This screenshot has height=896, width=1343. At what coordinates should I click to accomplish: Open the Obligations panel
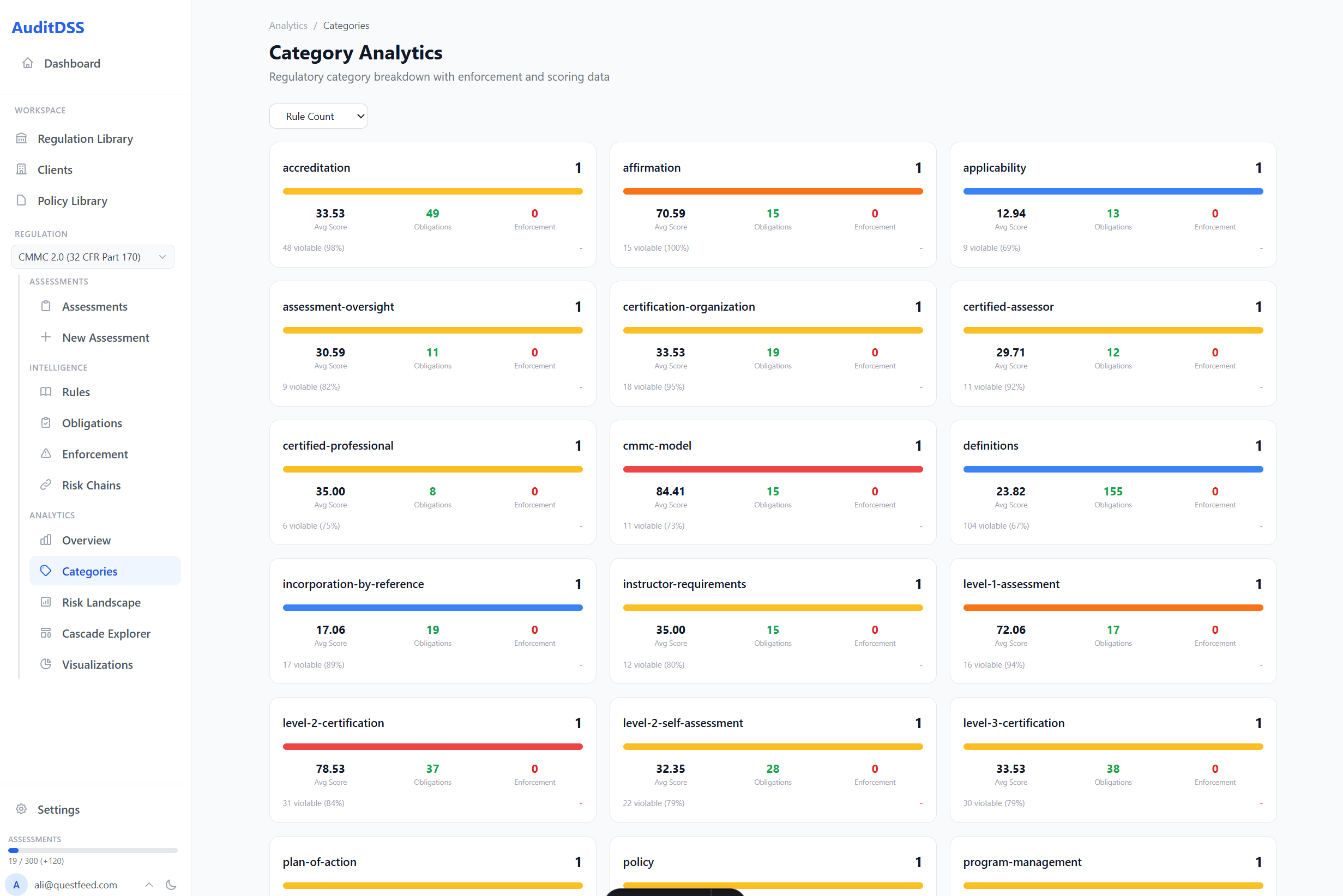pos(93,423)
